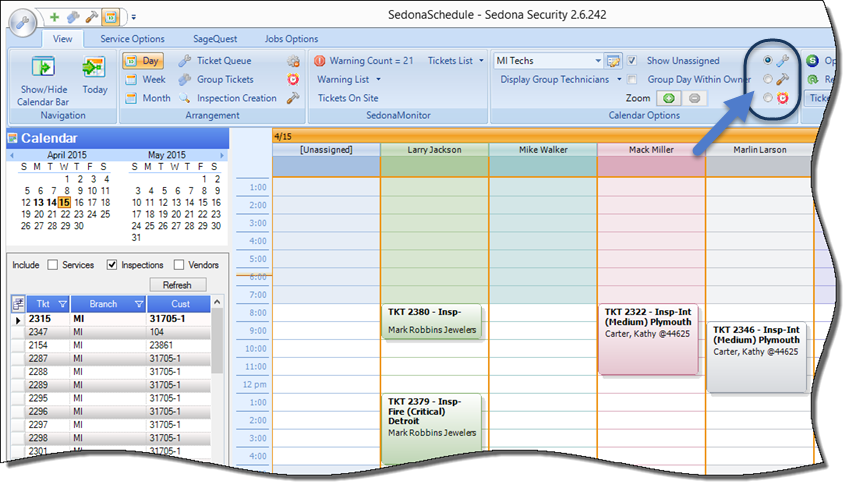This screenshot has width=849, height=488.
Task: Click the edit technician group icon
Action: tap(613, 61)
